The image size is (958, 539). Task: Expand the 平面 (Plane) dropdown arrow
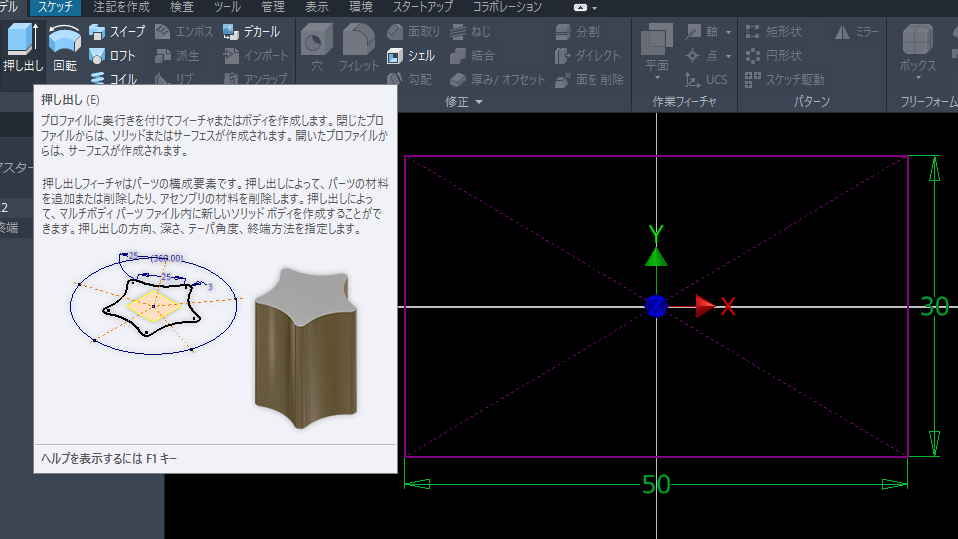pyautogui.click(x=657, y=79)
